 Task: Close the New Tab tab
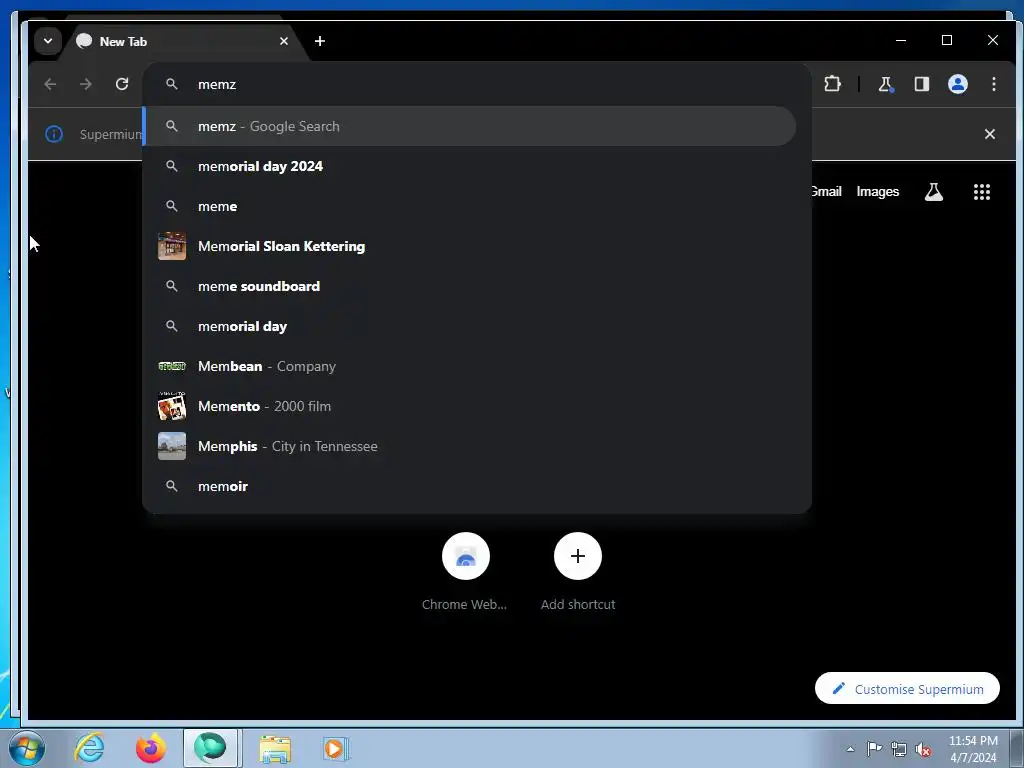click(x=283, y=41)
